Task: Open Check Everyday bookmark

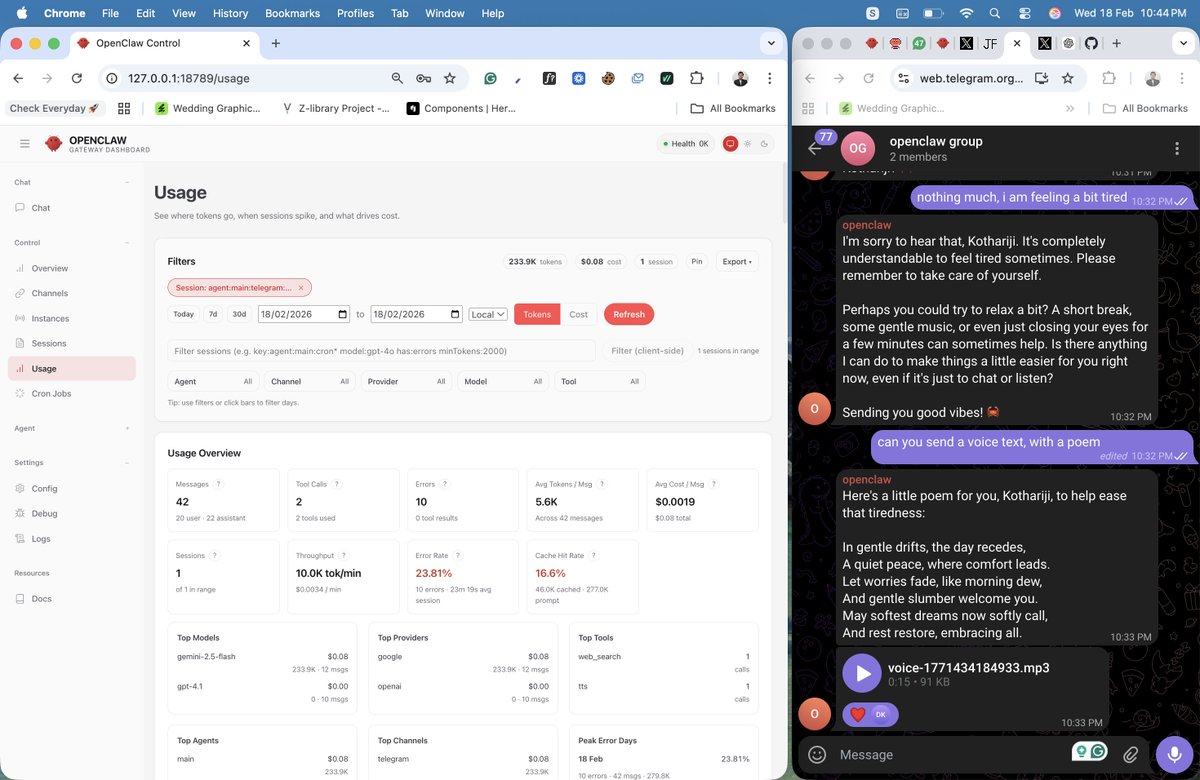Action: [54, 108]
